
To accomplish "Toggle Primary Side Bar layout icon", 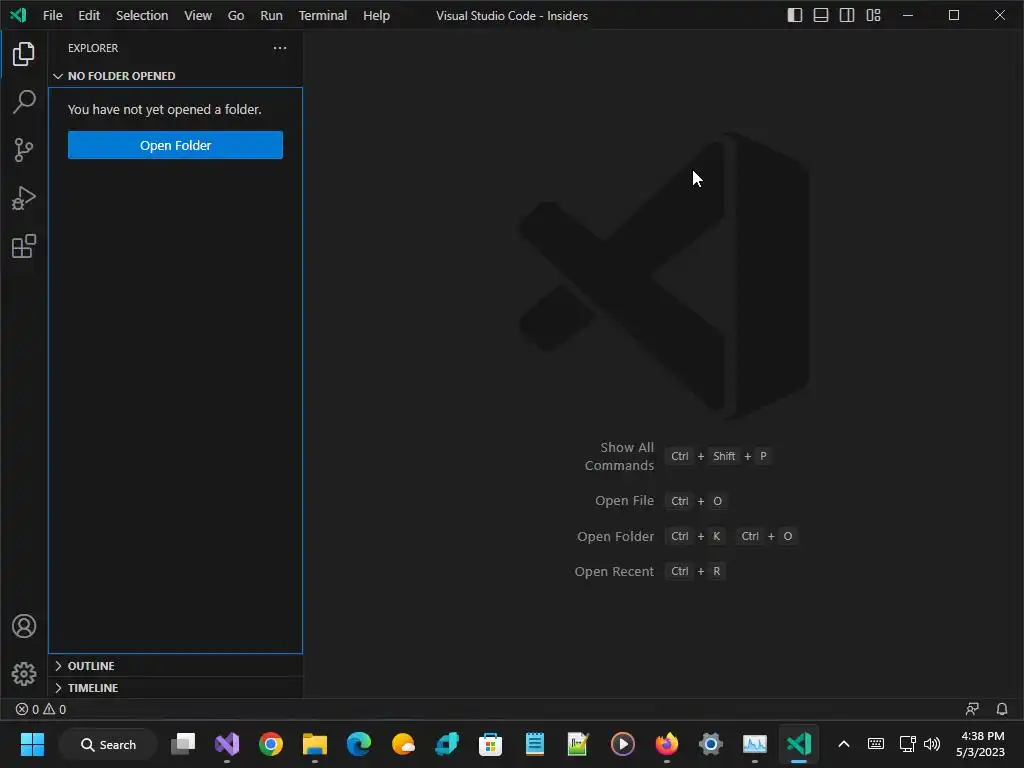I will [x=795, y=15].
